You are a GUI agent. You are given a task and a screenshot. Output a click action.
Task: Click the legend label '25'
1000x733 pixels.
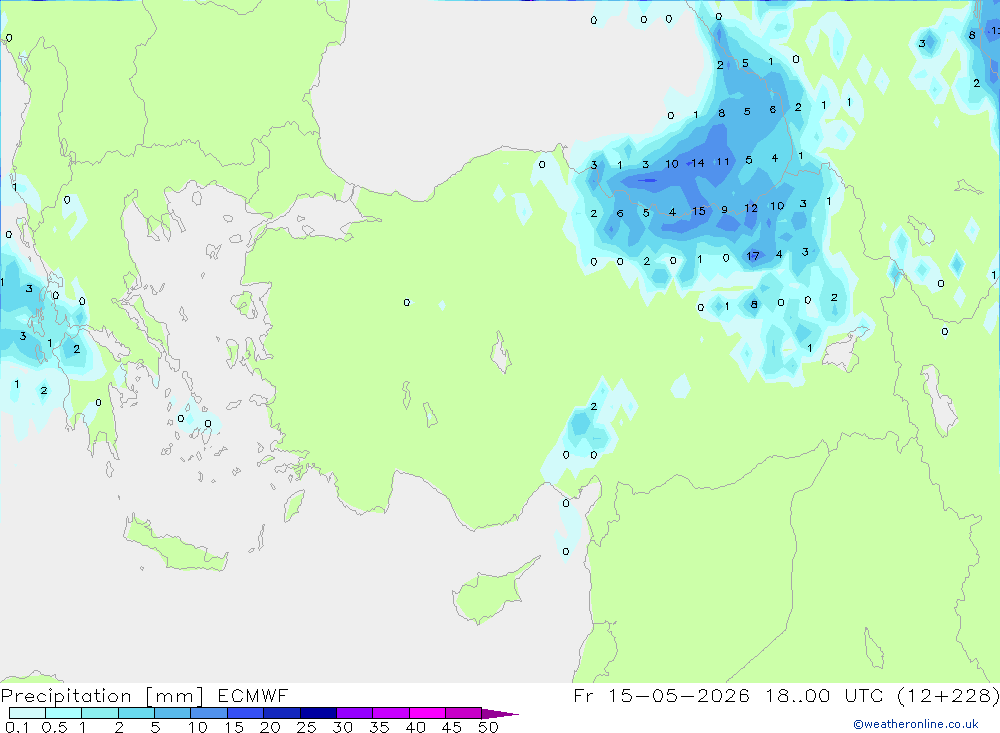coord(306,727)
